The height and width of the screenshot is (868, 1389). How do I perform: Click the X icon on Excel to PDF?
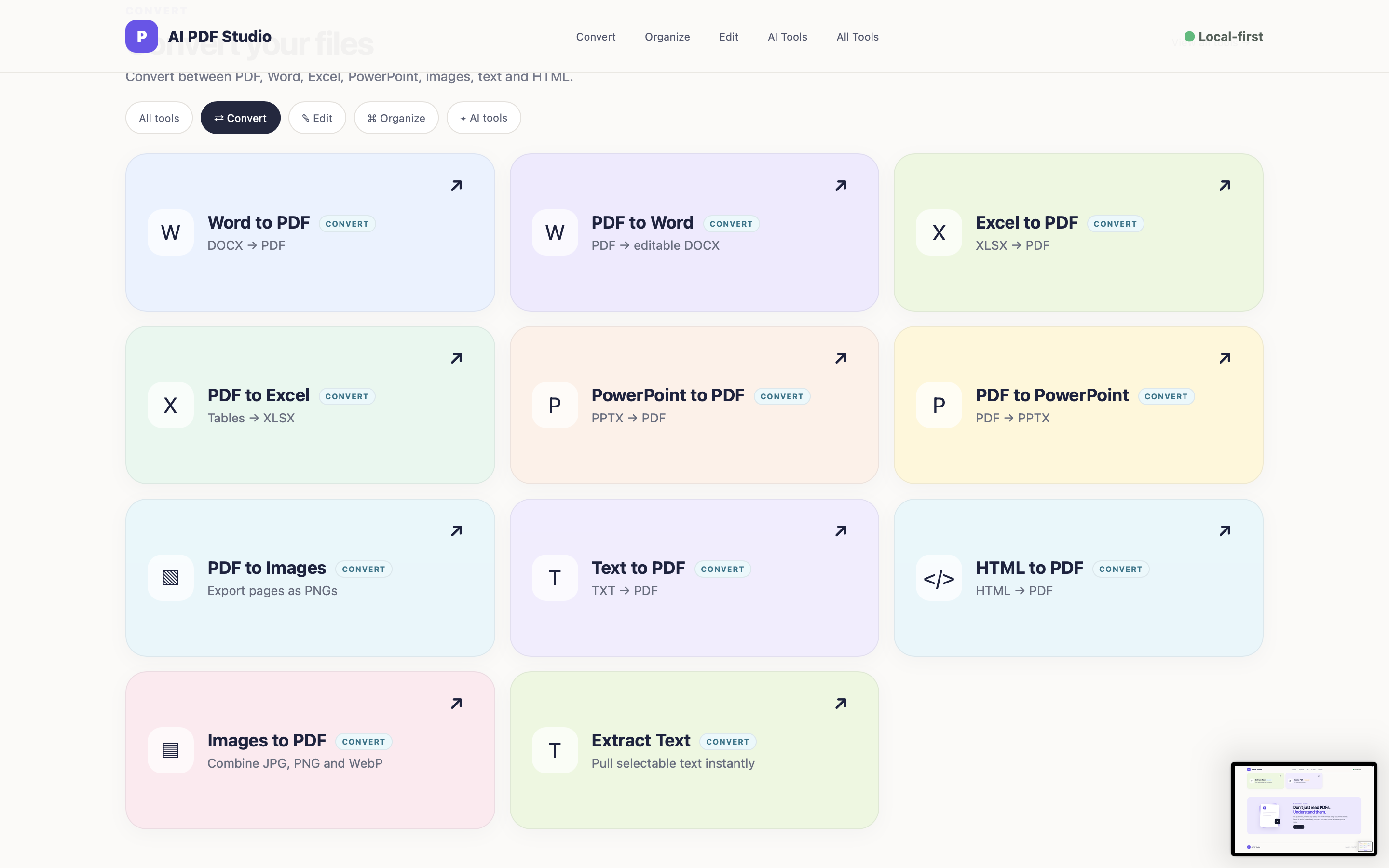point(939,232)
